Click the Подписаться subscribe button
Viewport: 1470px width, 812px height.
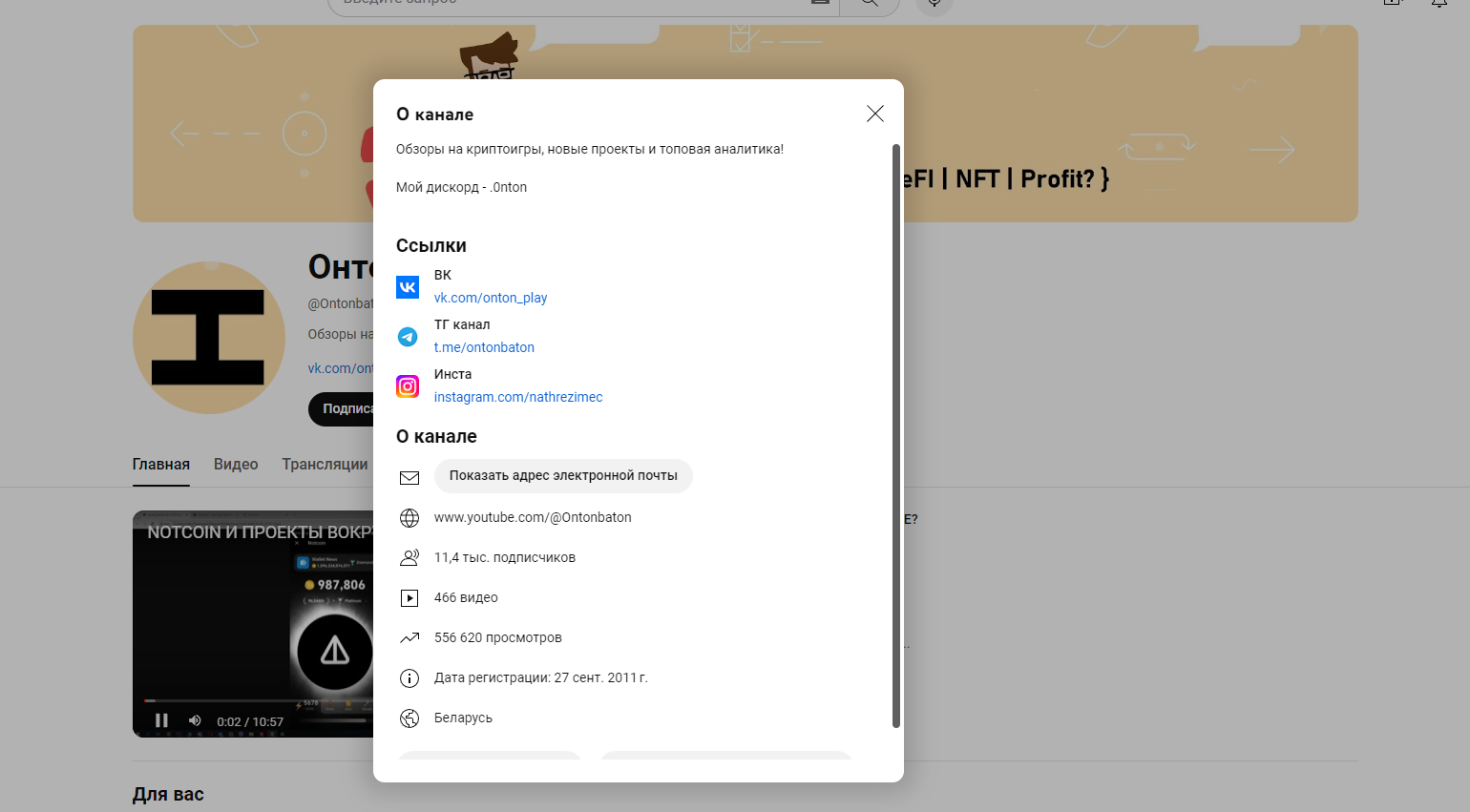pyautogui.click(x=342, y=408)
